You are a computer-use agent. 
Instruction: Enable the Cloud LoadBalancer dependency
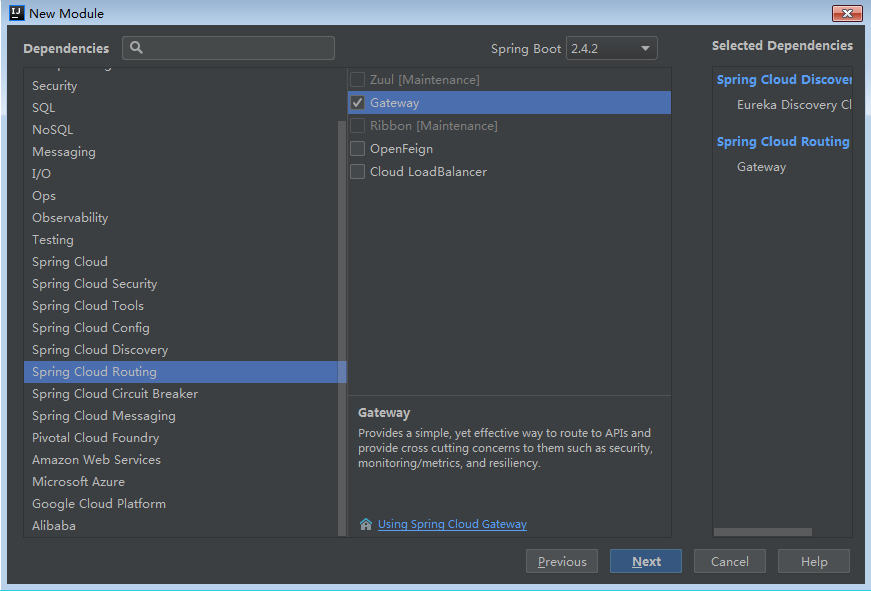click(x=357, y=171)
